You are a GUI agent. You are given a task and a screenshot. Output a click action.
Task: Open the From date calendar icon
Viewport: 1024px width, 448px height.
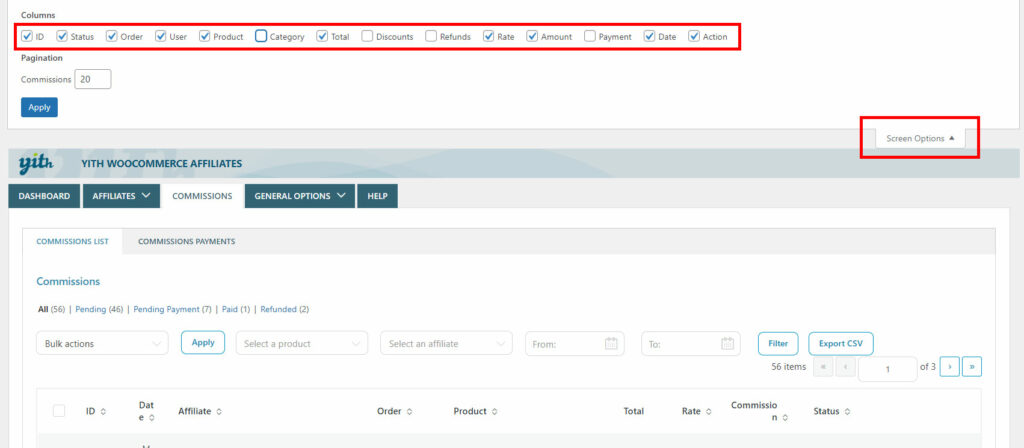(611, 344)
